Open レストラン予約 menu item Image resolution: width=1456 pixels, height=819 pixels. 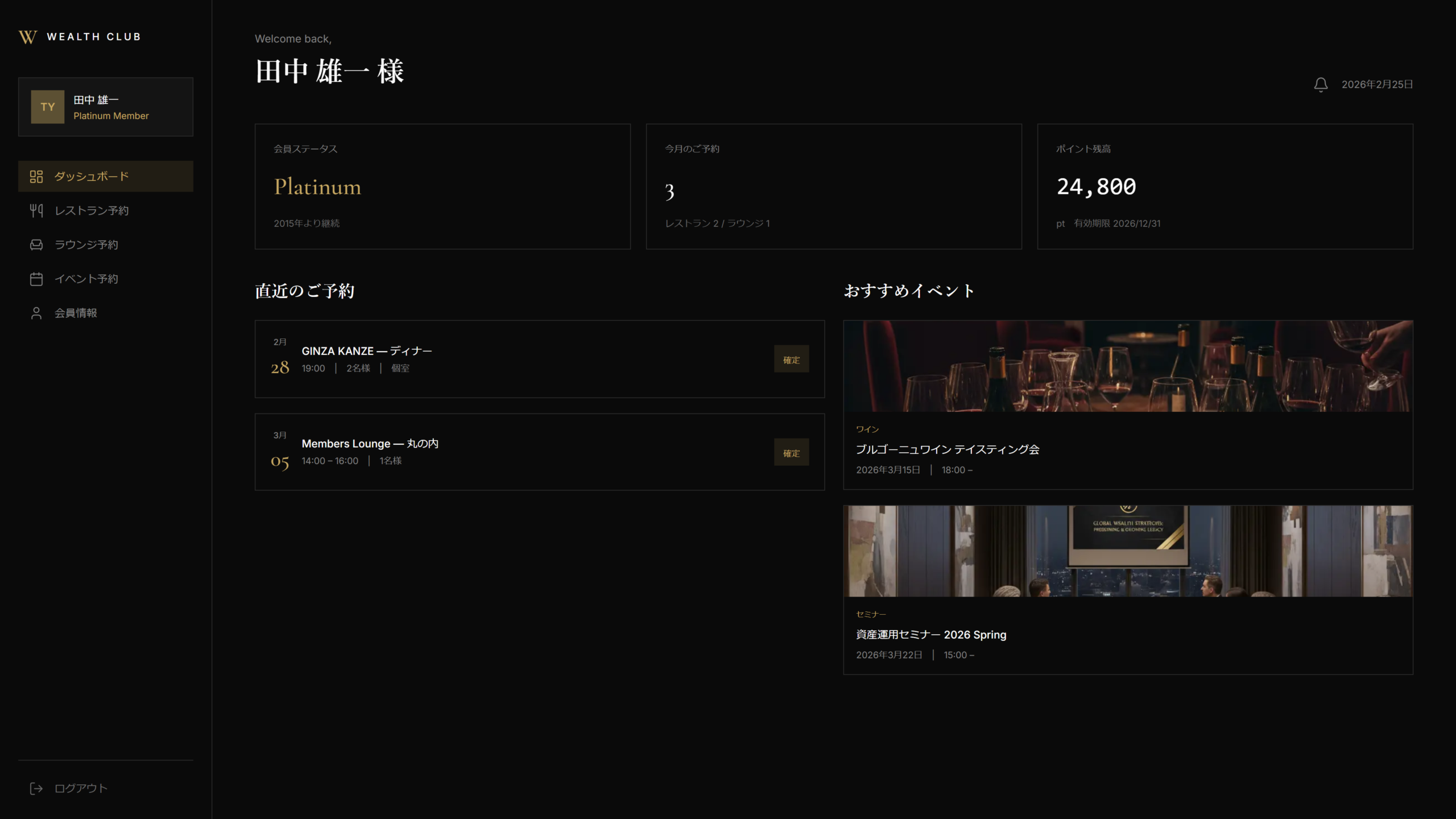coord(92,210)
